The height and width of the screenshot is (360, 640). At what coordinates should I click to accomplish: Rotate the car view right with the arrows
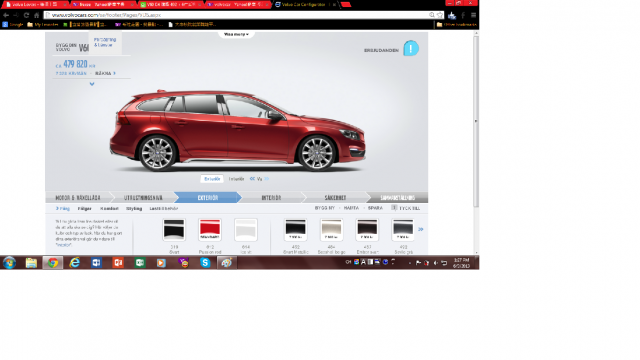tap(267, 179)
